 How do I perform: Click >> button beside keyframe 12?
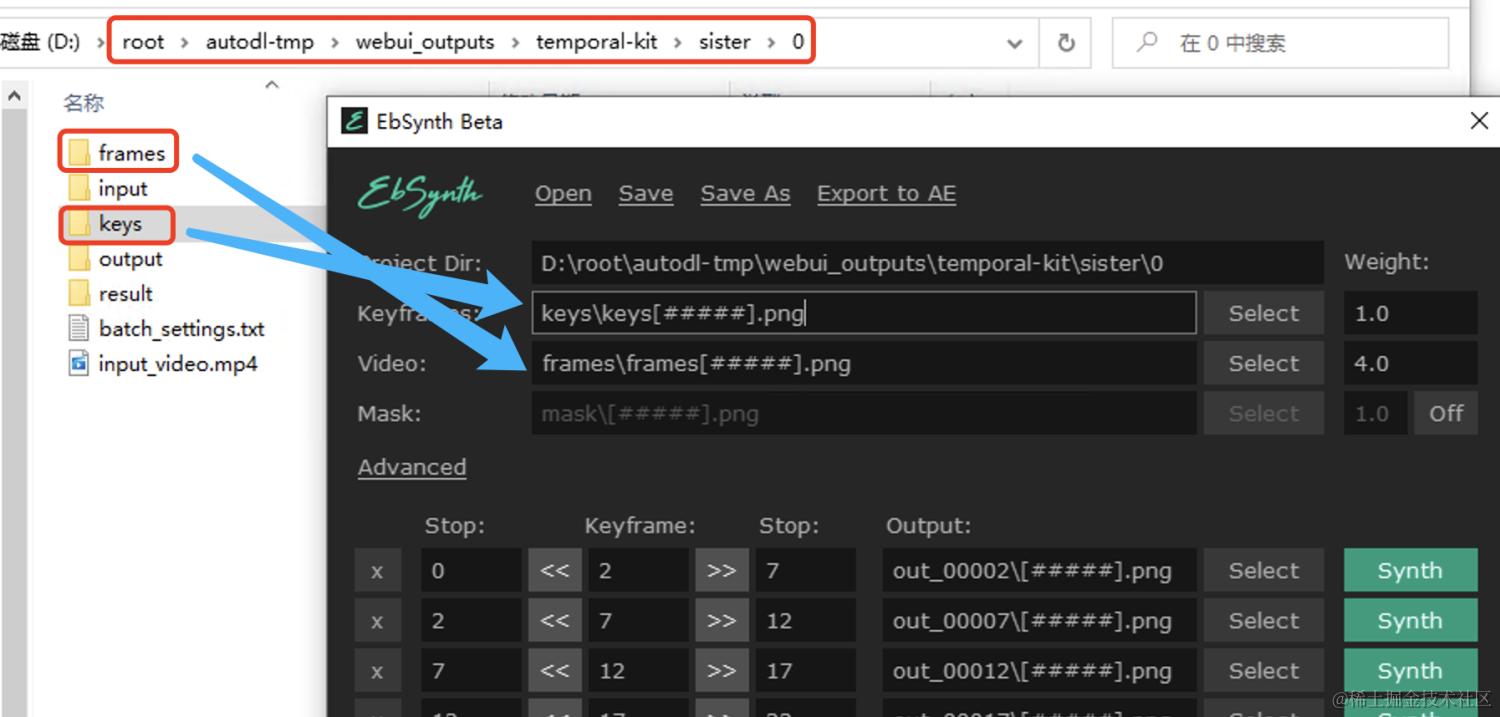pos(721,671)
